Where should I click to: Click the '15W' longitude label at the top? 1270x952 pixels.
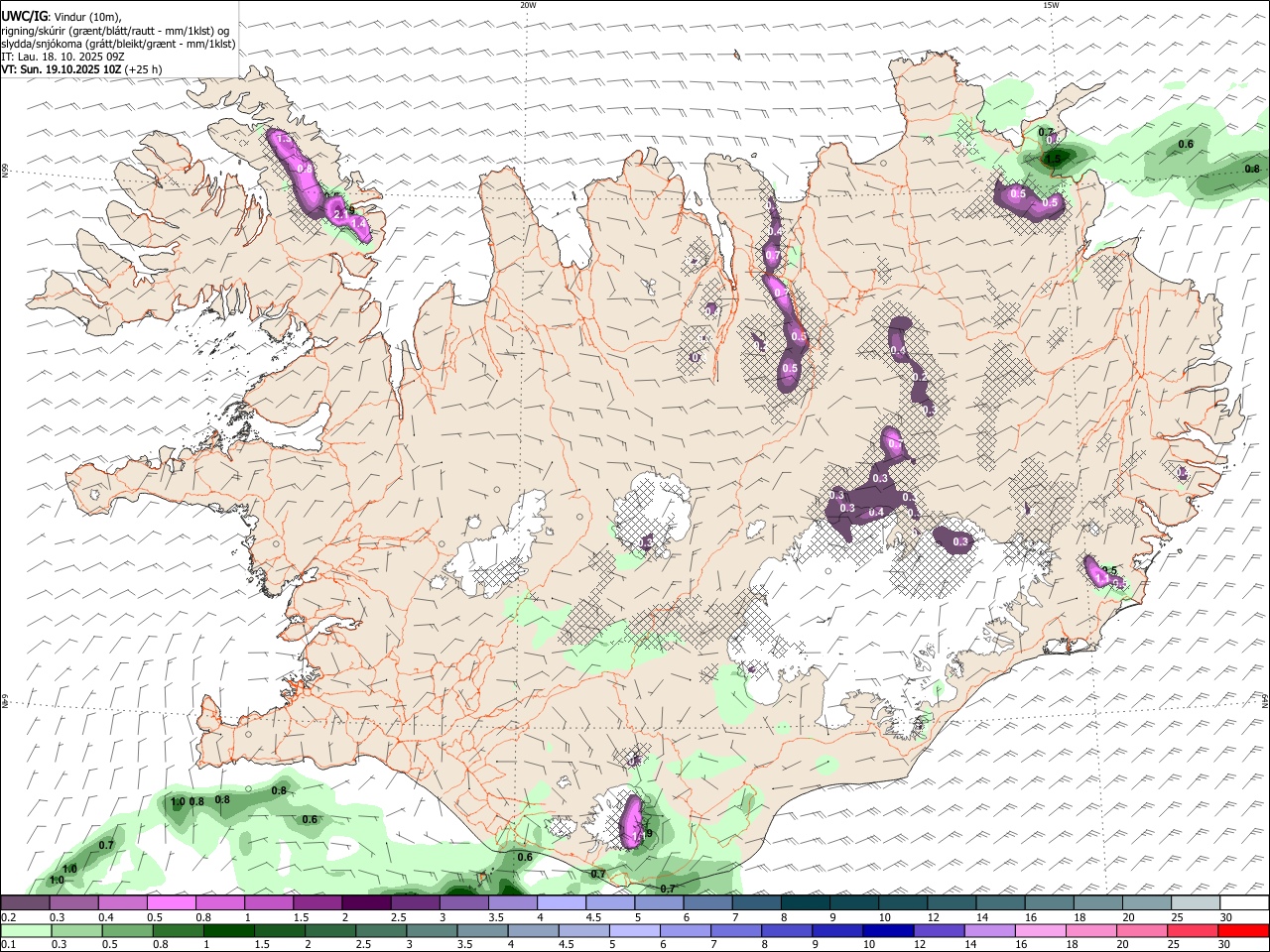coord(1051,5)
